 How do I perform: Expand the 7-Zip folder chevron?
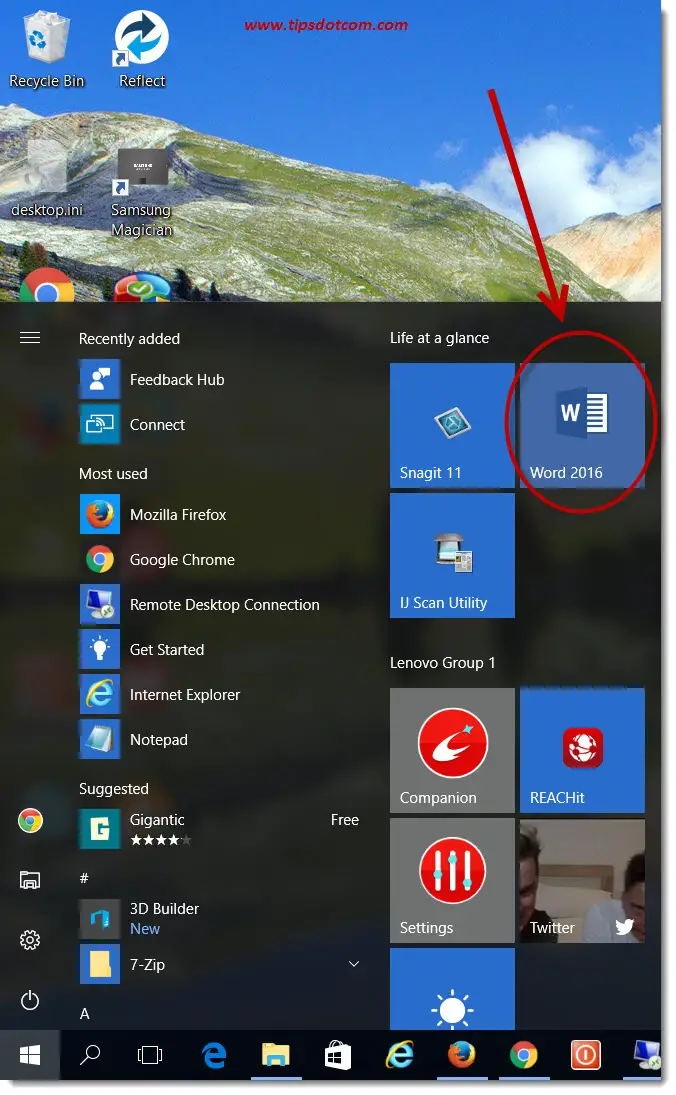[354, 964]
